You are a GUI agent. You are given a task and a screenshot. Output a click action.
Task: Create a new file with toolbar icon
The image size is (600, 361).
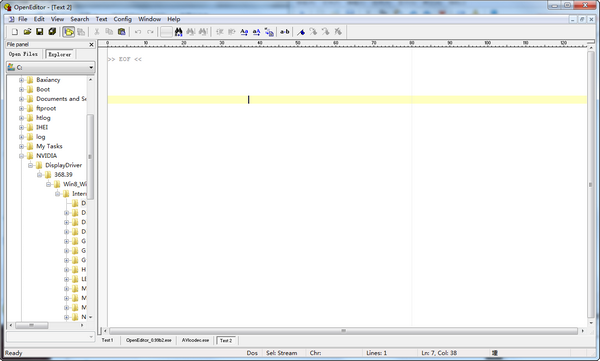15,32
